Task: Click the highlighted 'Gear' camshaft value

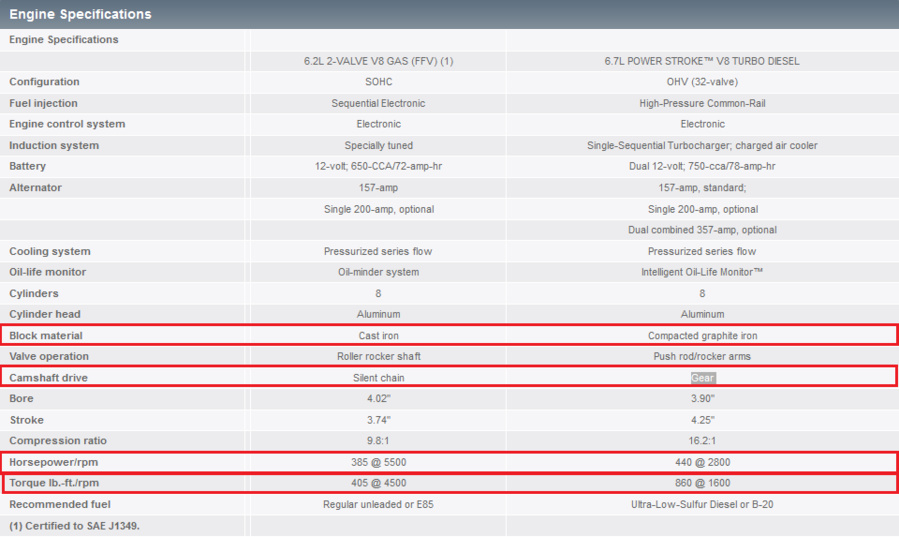Action: click(702, 378)
